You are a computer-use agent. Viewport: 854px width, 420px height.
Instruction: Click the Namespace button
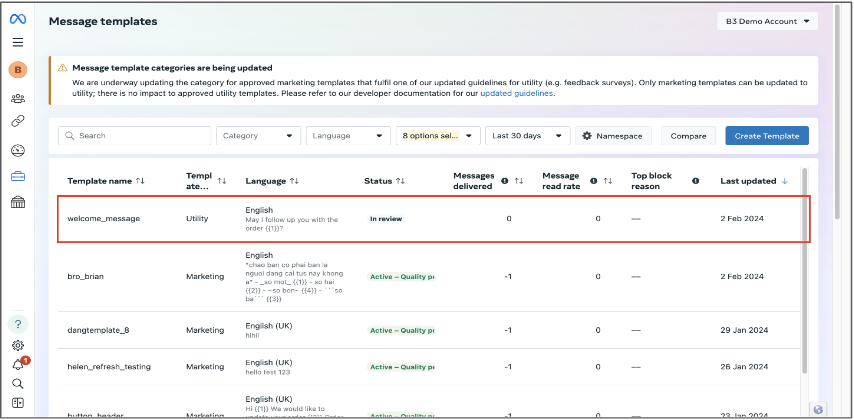pos(613,136)
